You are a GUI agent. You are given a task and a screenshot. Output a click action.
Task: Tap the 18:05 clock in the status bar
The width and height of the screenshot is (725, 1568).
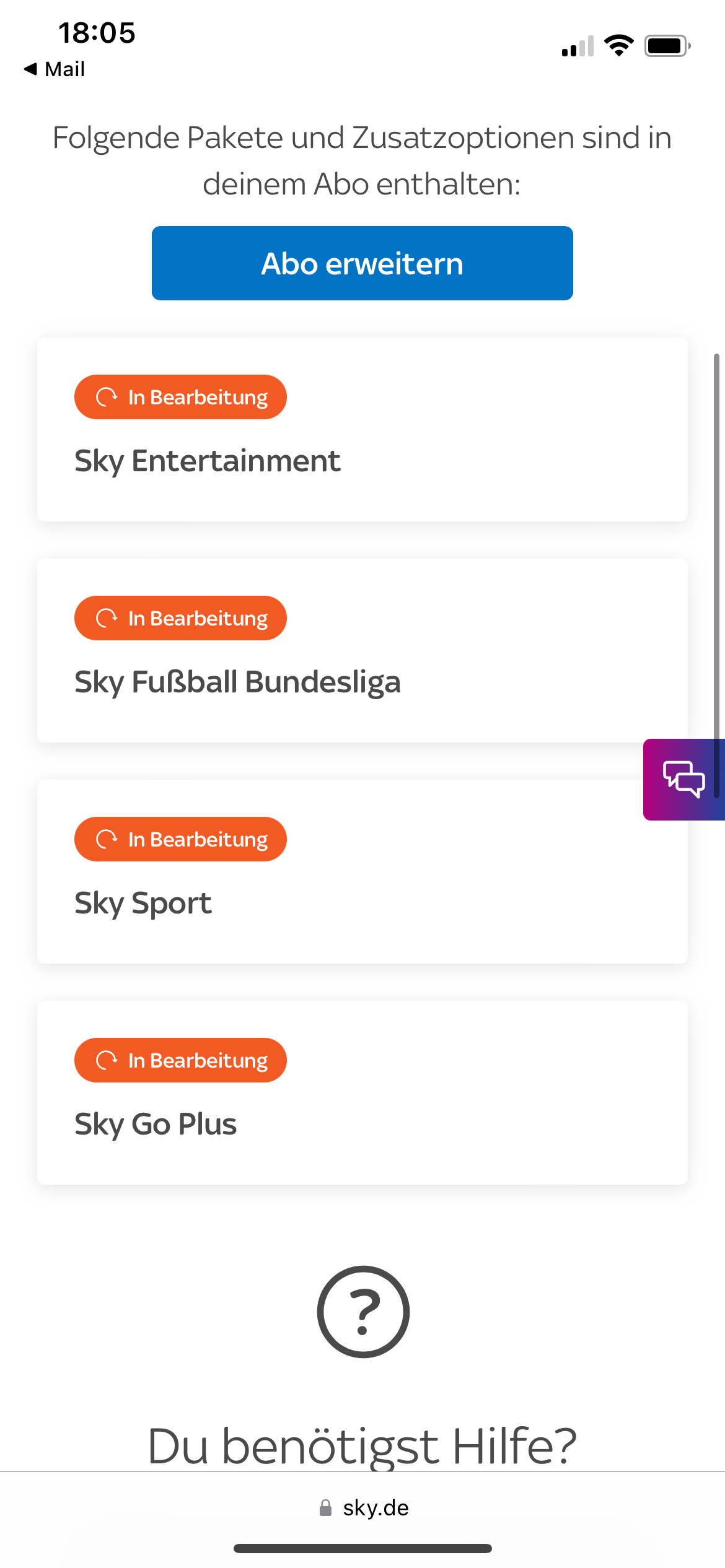point(97,33)
